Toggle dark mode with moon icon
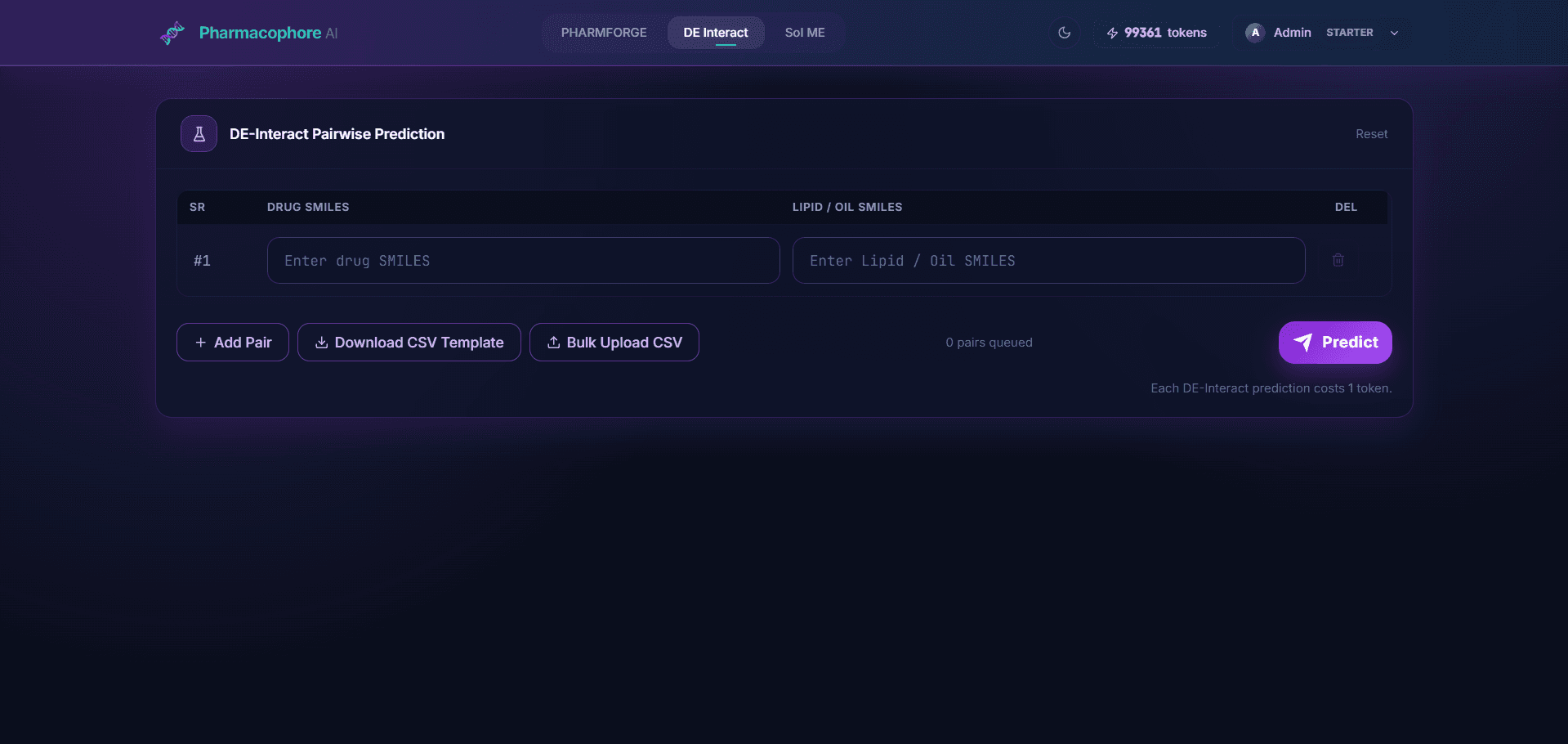The height and width of the screenshot is (744, 1568). tap(1064, 33)
